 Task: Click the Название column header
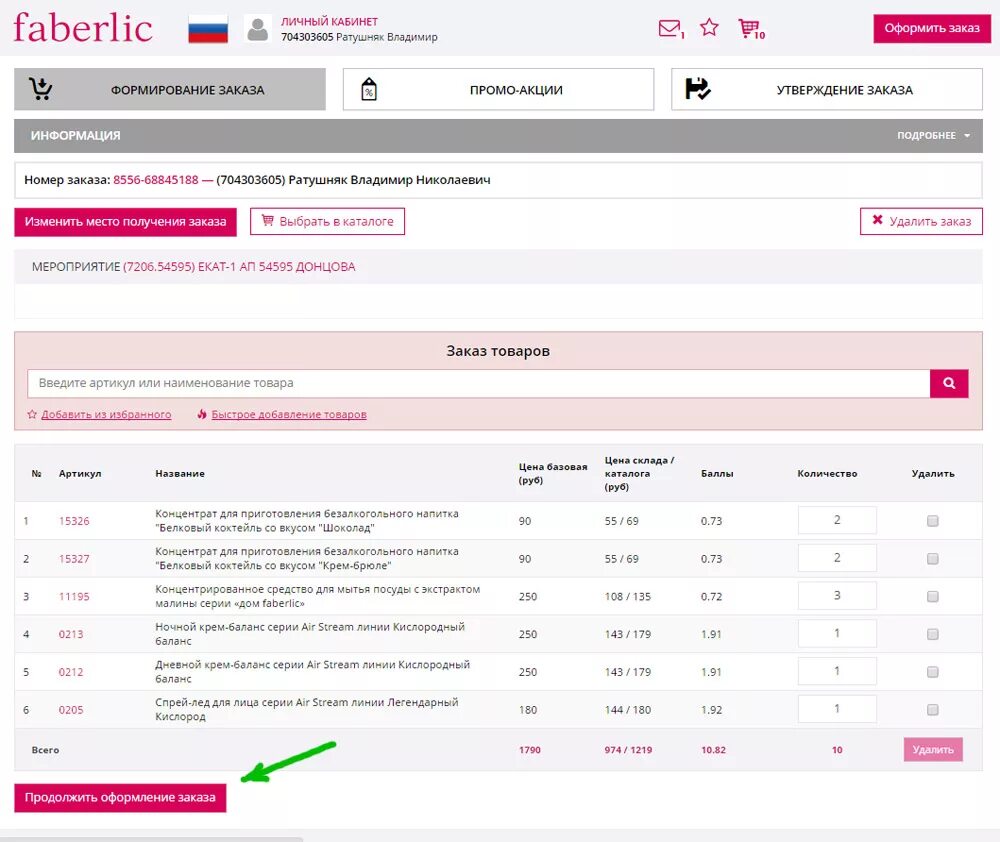[x=180, y=473]
